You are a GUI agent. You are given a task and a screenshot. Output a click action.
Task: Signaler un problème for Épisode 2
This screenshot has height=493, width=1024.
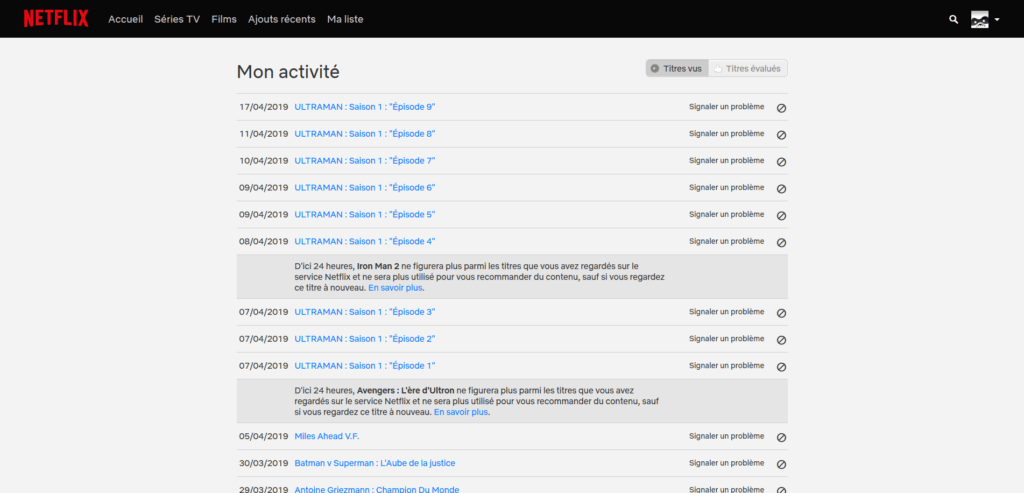[x=726, y=339]
